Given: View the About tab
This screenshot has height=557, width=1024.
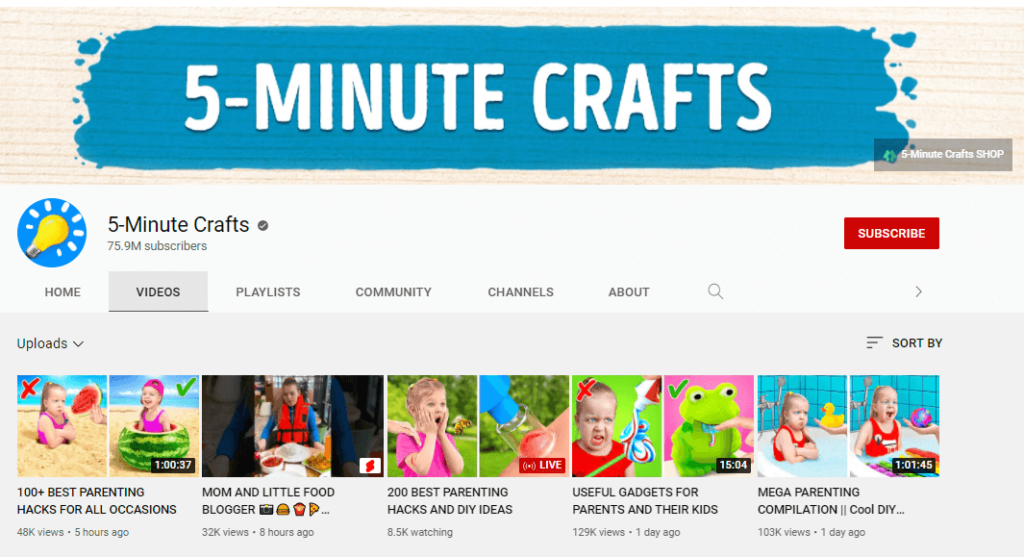Looking at the screenshot, I should [629, 292].
